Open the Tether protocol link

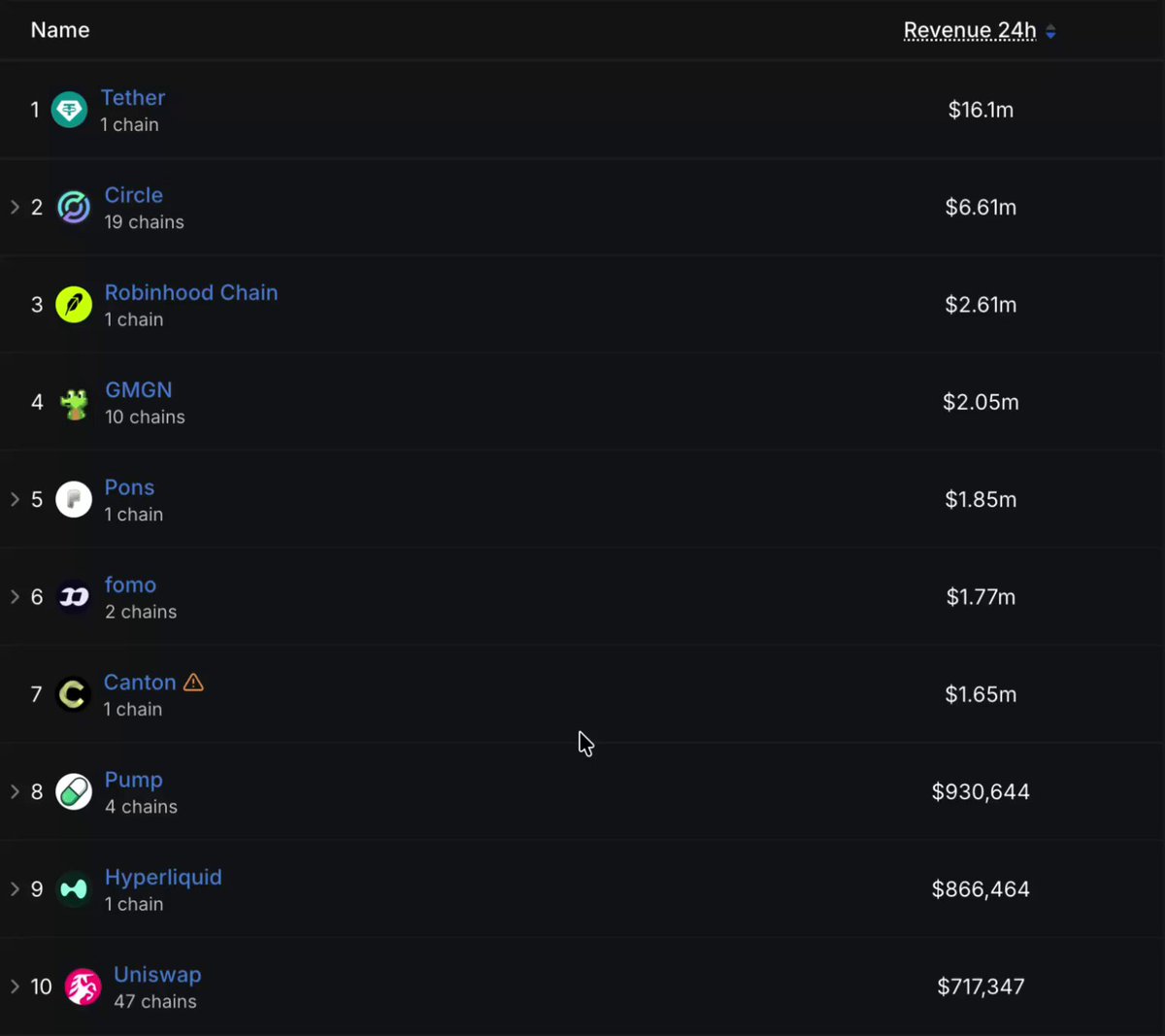point(133,98)
